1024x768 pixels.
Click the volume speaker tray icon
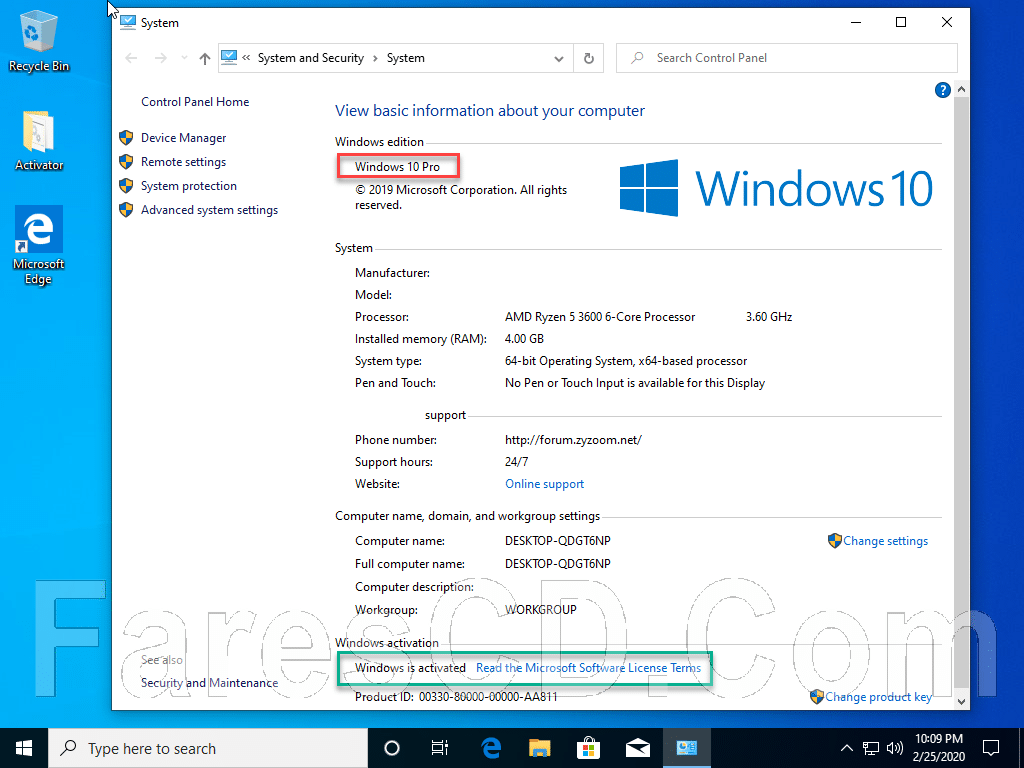point(895,748)
